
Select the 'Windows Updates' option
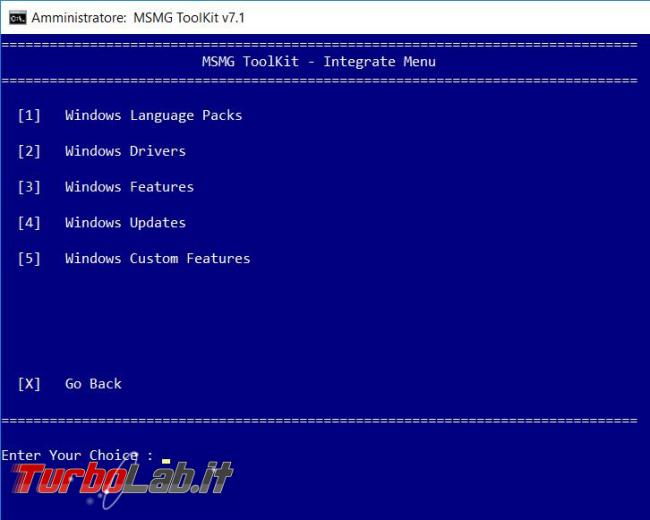coord(125,223)
